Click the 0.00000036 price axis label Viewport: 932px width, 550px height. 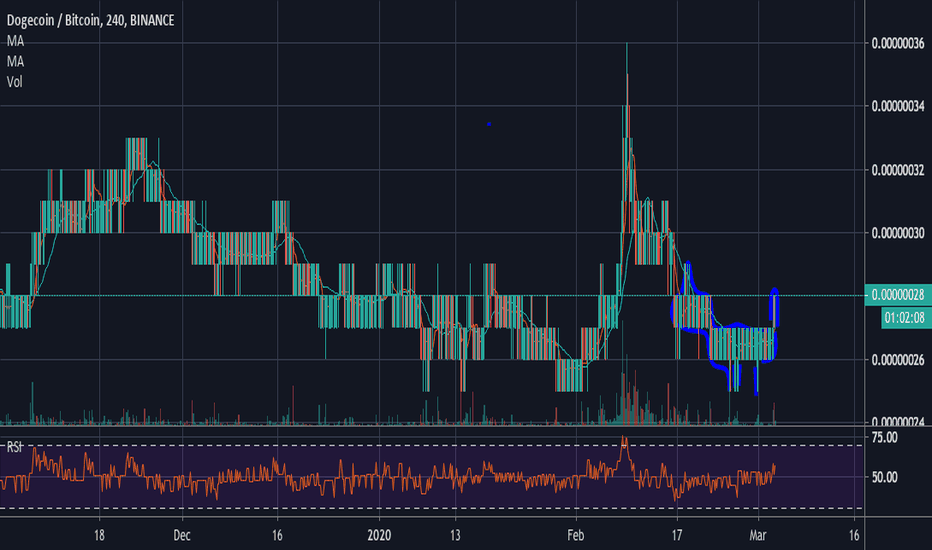coord(898,43)
